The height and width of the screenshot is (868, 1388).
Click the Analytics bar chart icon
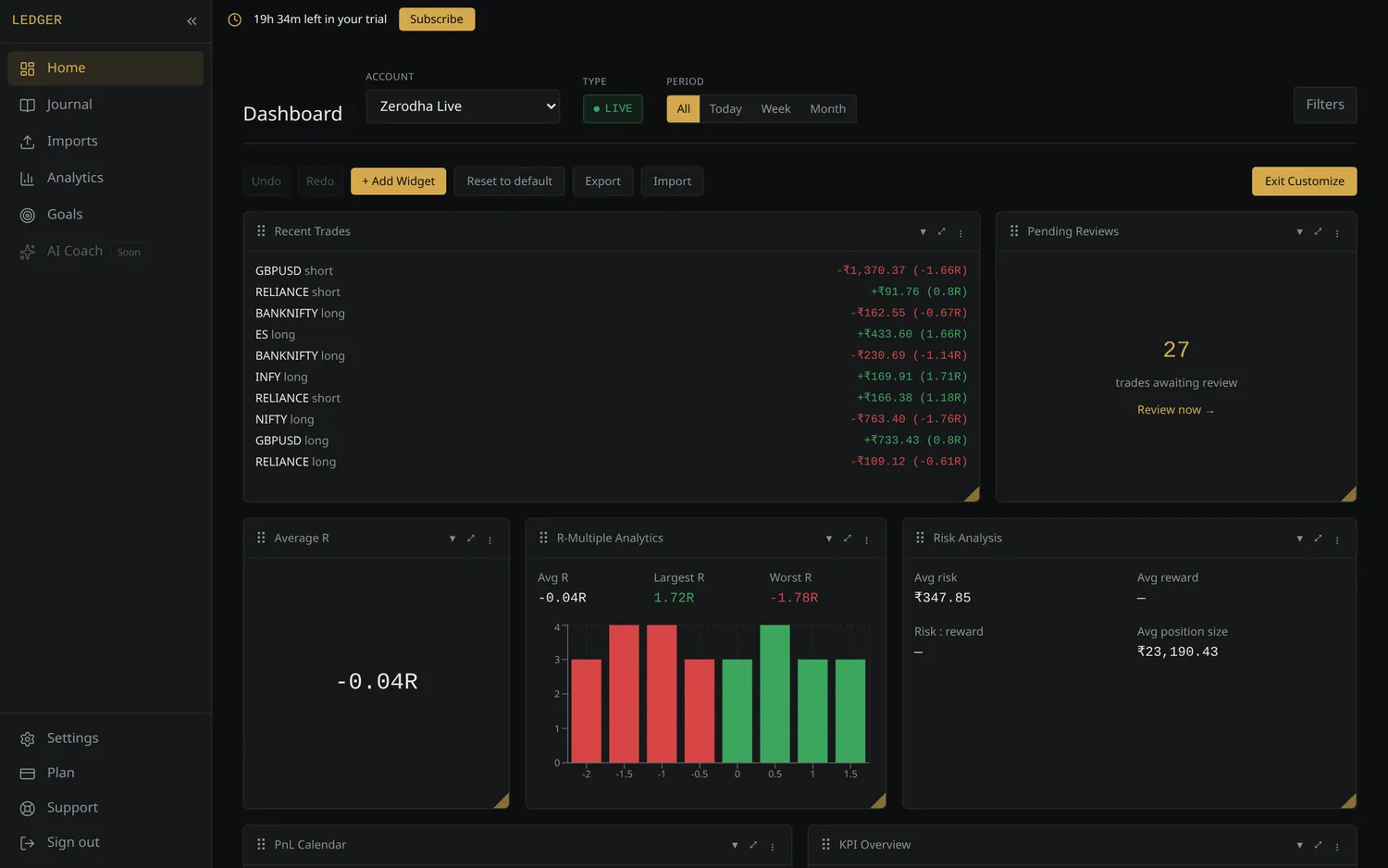coord(28,178)
